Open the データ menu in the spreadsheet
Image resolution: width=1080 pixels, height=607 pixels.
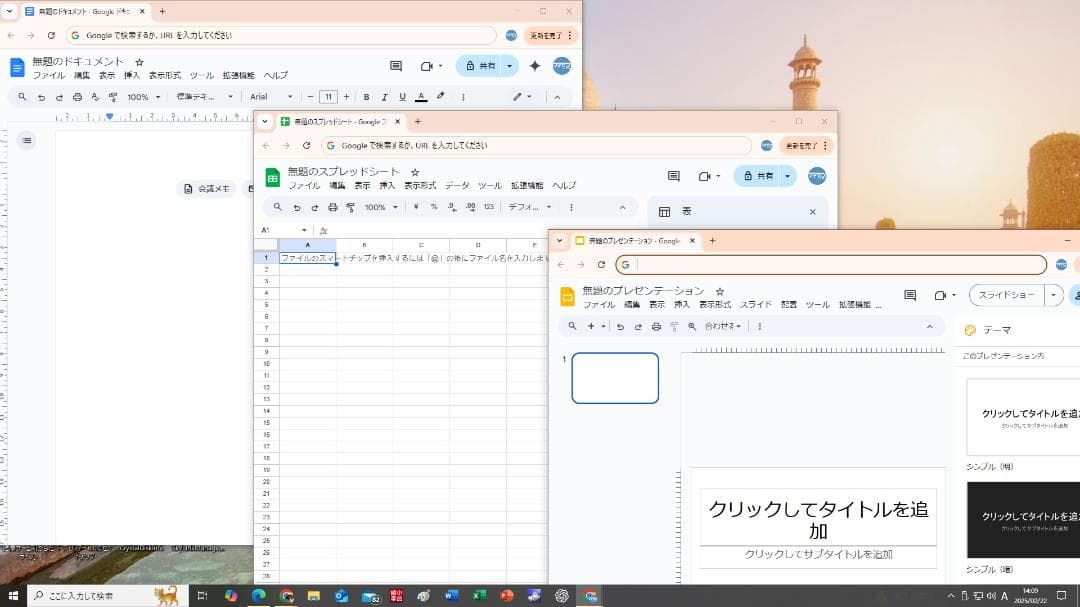(456, 184)
